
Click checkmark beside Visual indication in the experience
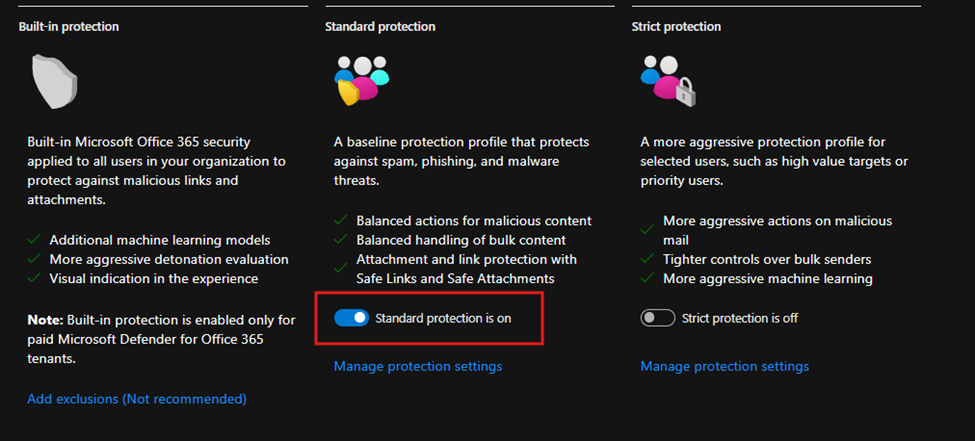34,279
